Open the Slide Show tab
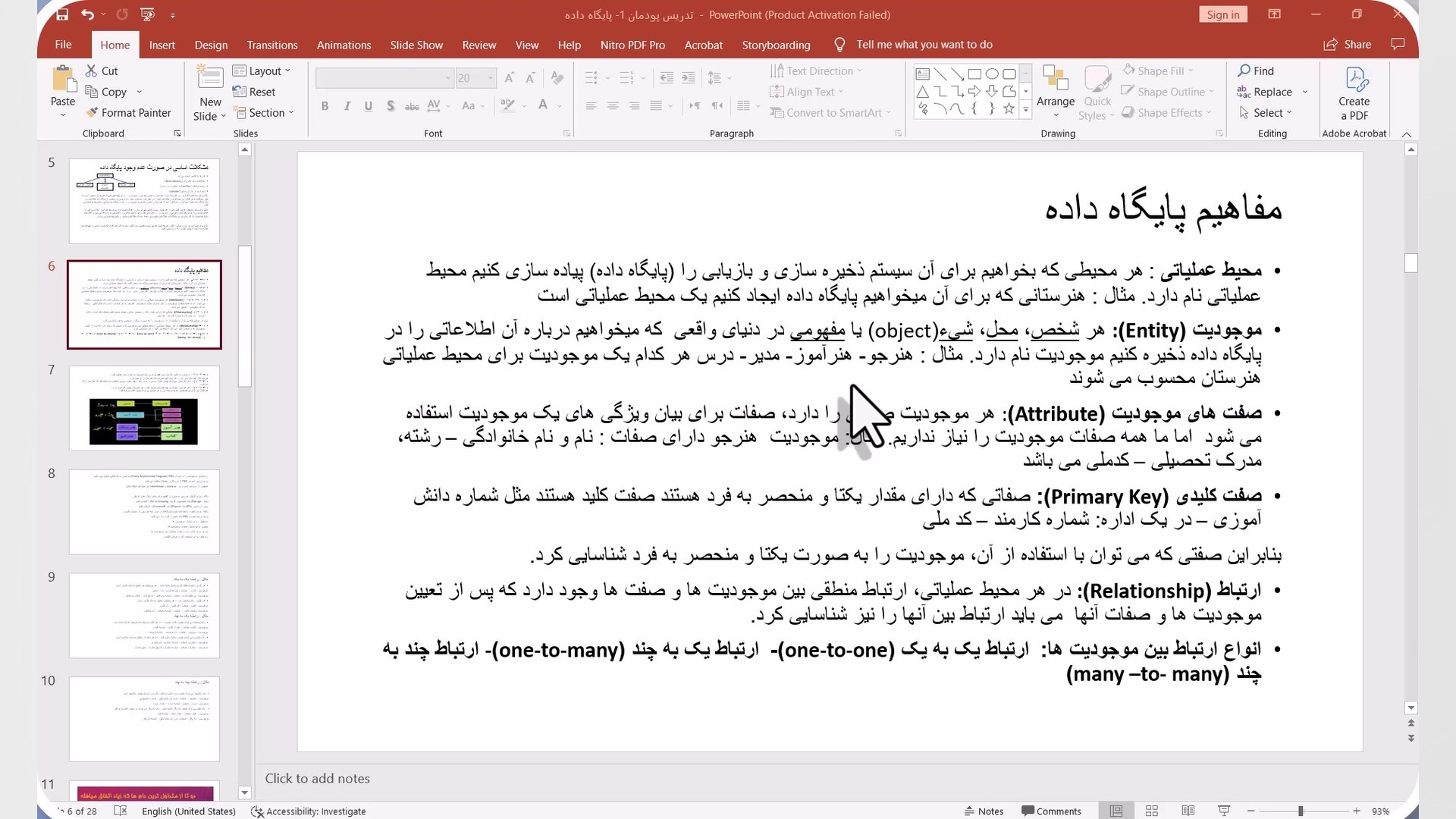Screen dimensions: 1456x819 pos(416,45)
